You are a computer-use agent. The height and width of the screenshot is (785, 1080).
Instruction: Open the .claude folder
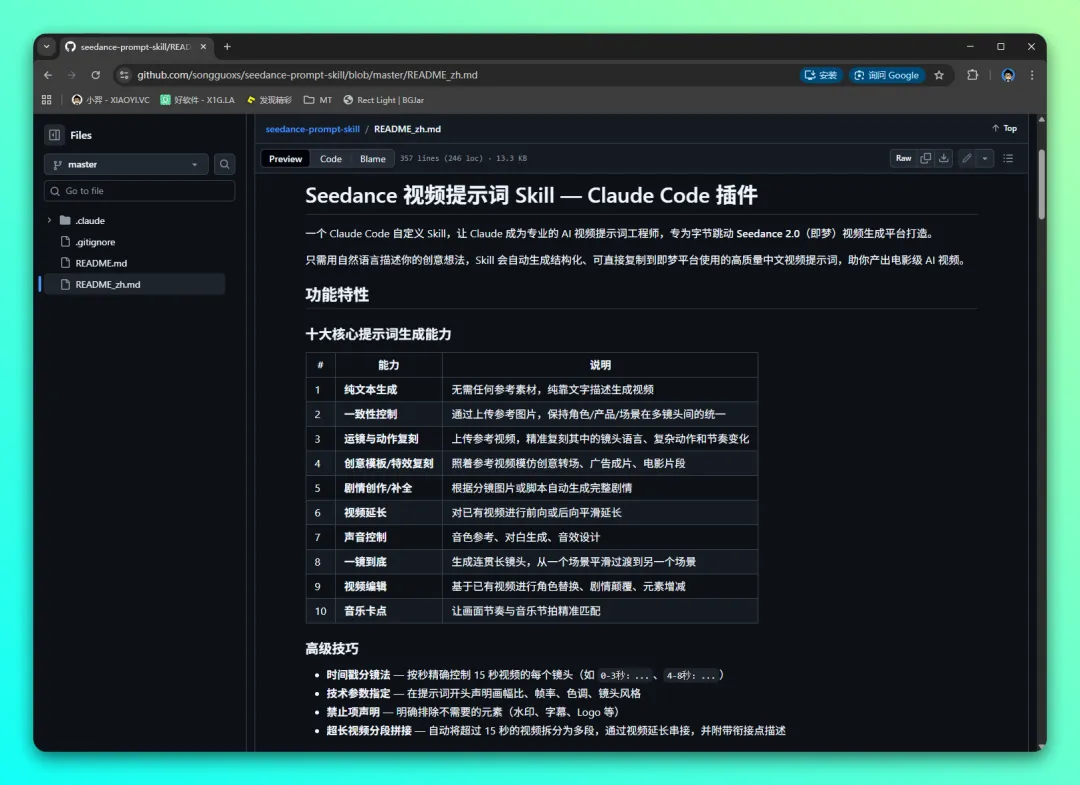pos(90,220)
